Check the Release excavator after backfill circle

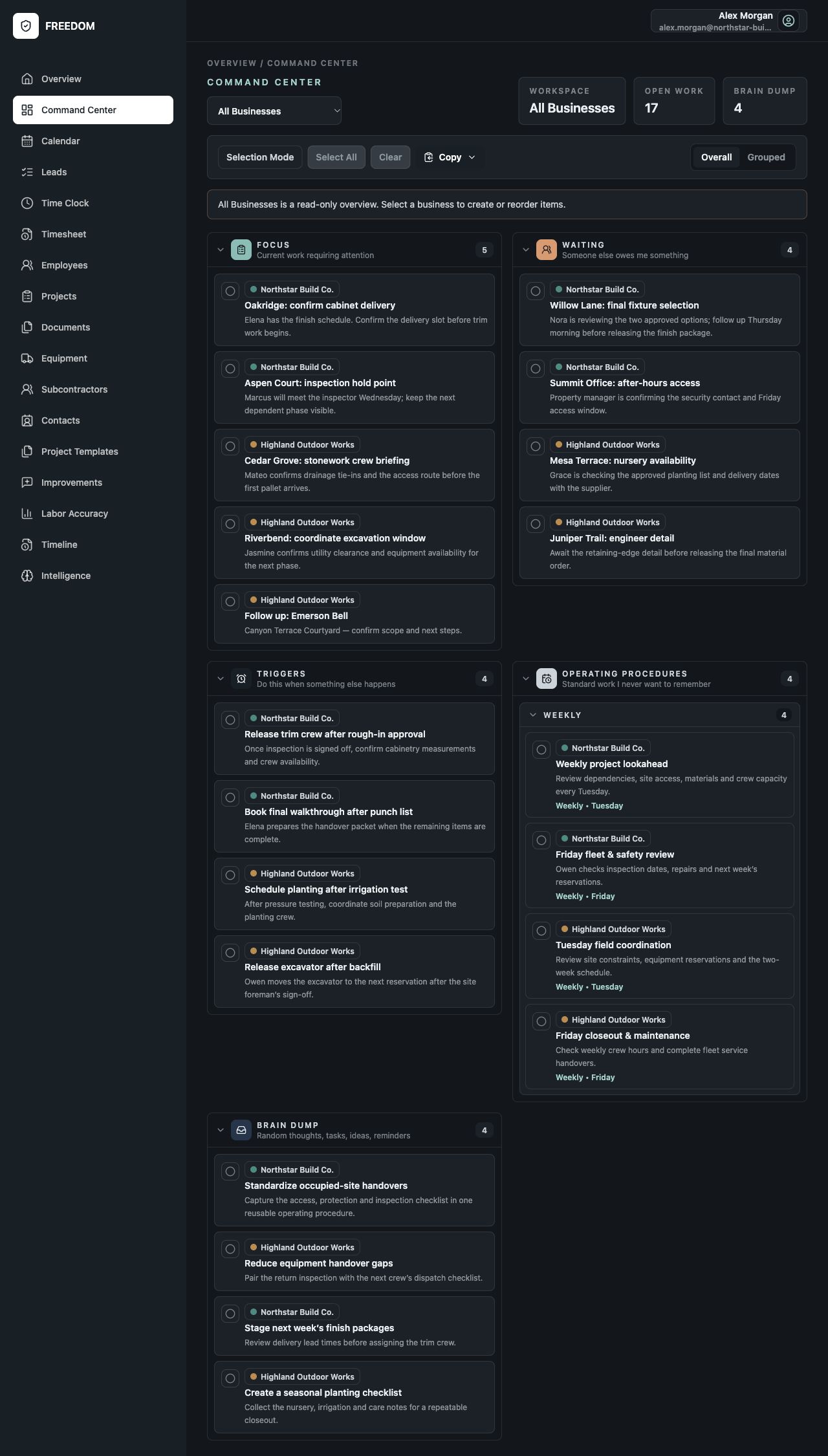point(230,953)
